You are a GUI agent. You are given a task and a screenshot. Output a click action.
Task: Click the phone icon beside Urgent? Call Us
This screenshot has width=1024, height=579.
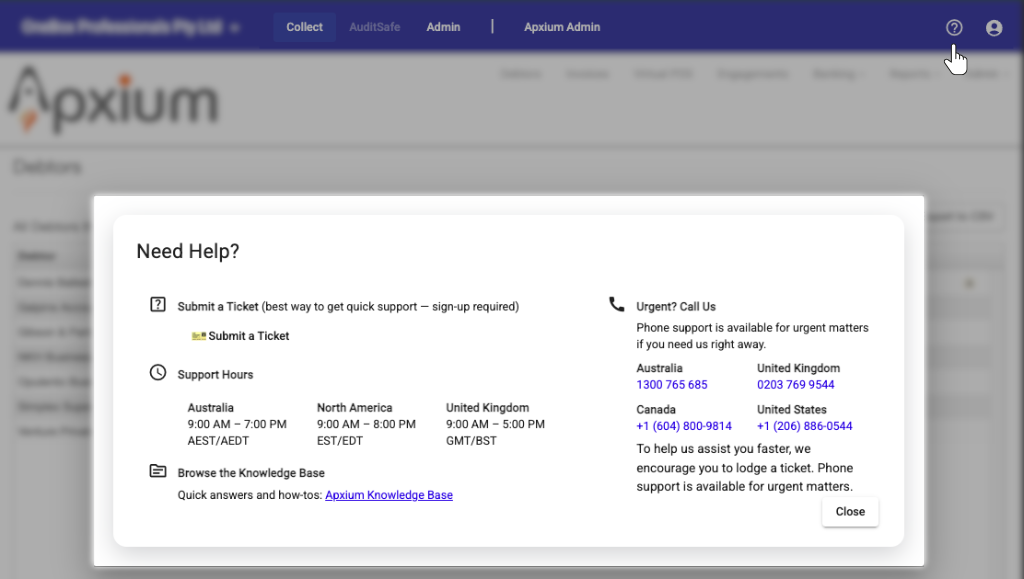pyautogui.click(x=616, y=304)
